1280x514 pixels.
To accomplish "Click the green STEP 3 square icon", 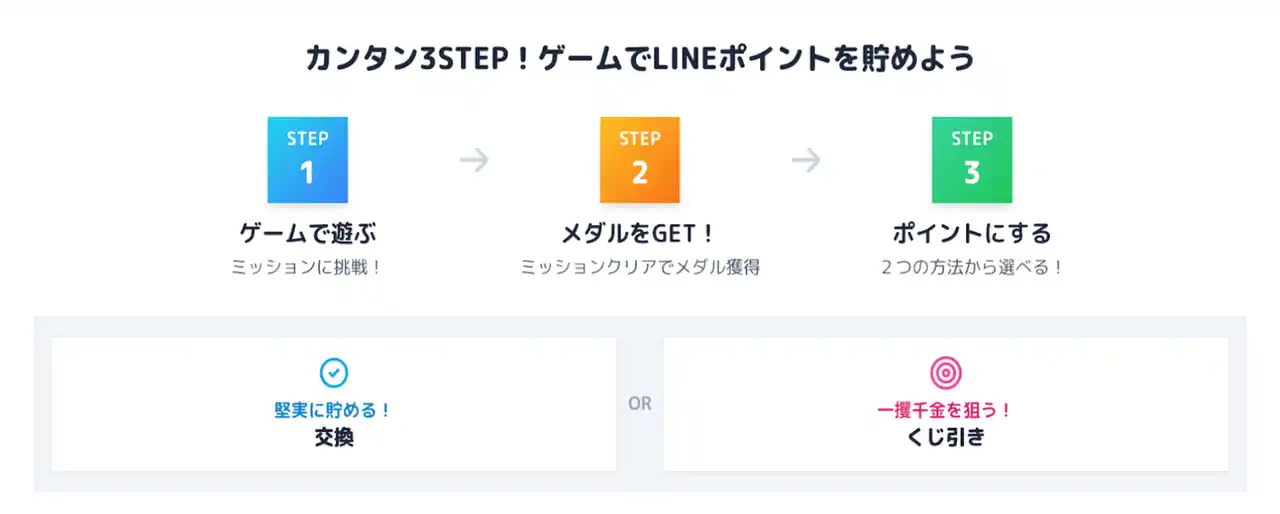I will 972,160.
